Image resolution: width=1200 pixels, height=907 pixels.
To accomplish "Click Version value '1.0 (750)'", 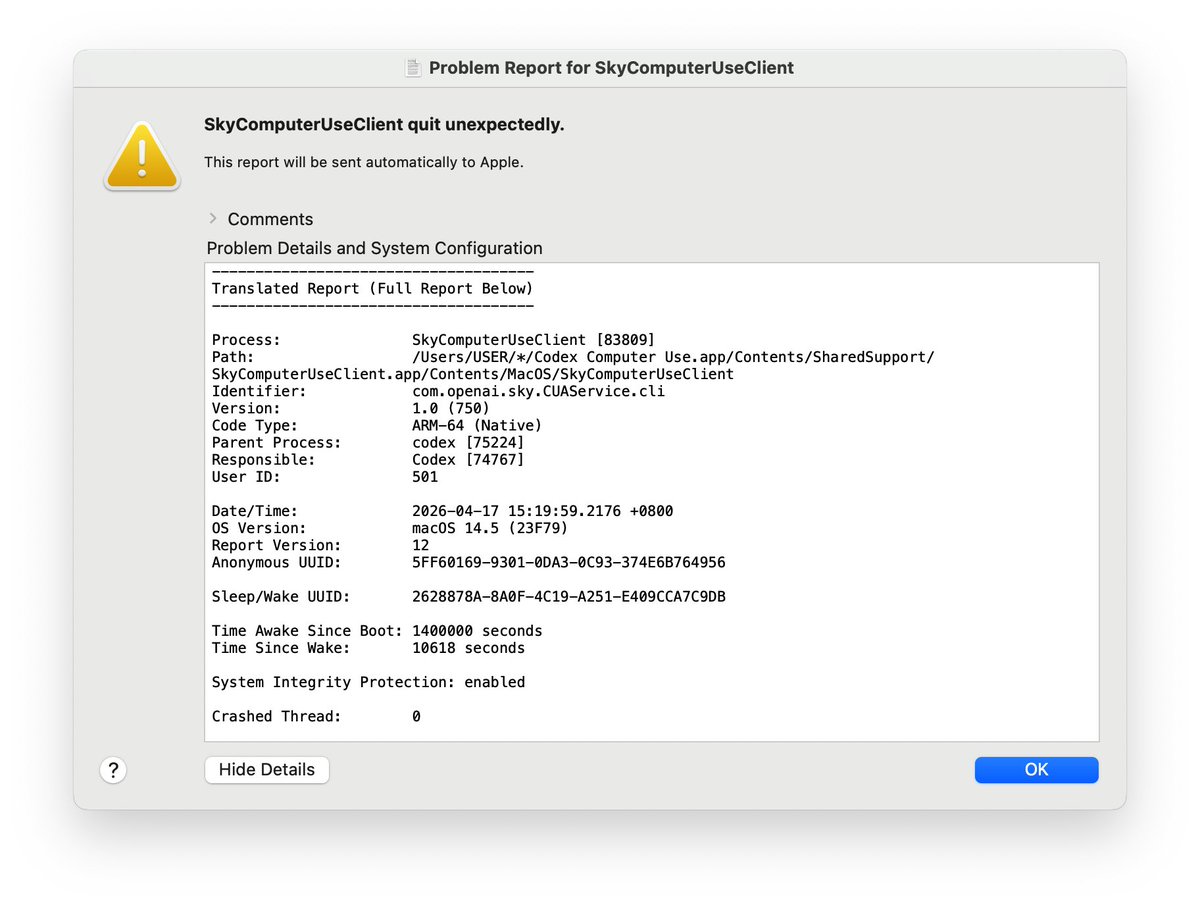I will coord(451,408).
